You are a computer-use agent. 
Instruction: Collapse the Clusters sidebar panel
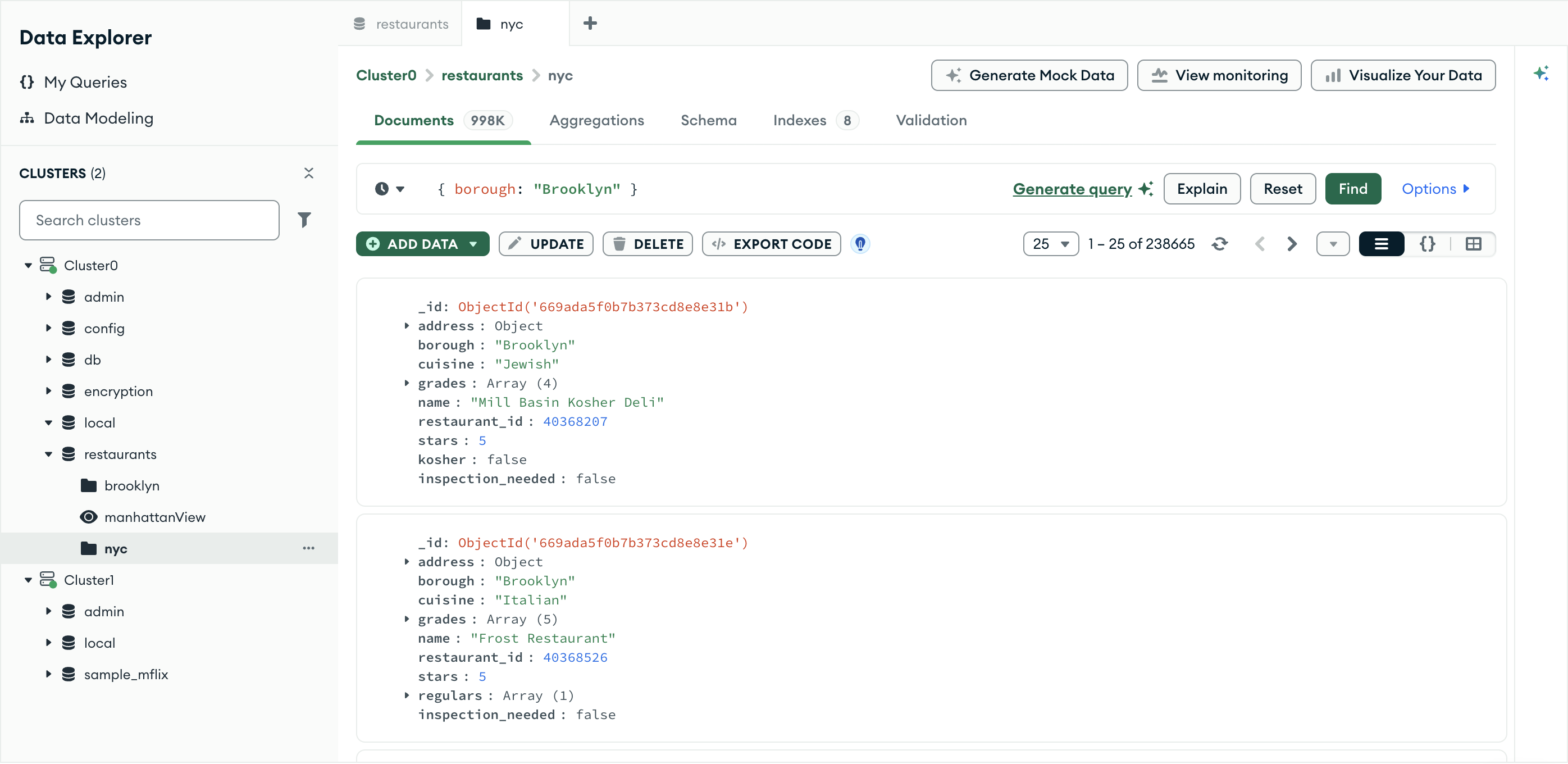click(x=309, y=173)
